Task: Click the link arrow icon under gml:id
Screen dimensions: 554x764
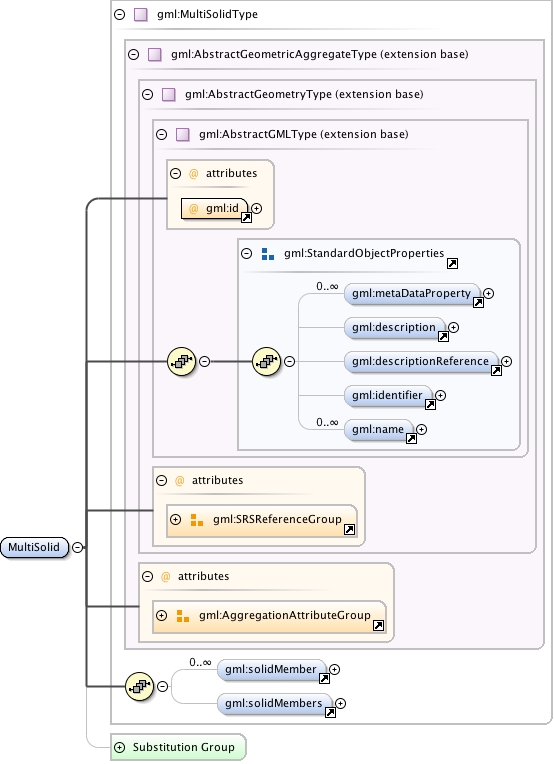Action: pos(247,218)
